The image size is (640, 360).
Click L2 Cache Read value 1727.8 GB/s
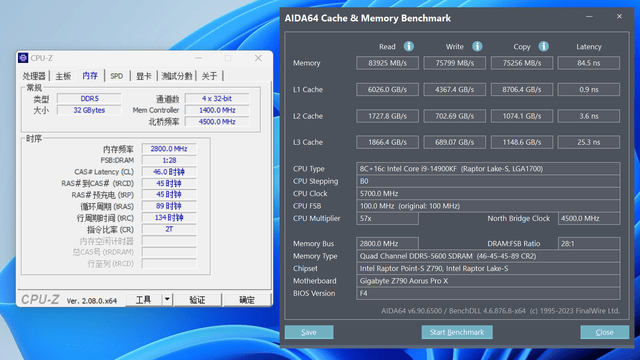click(x=387, y=116)
